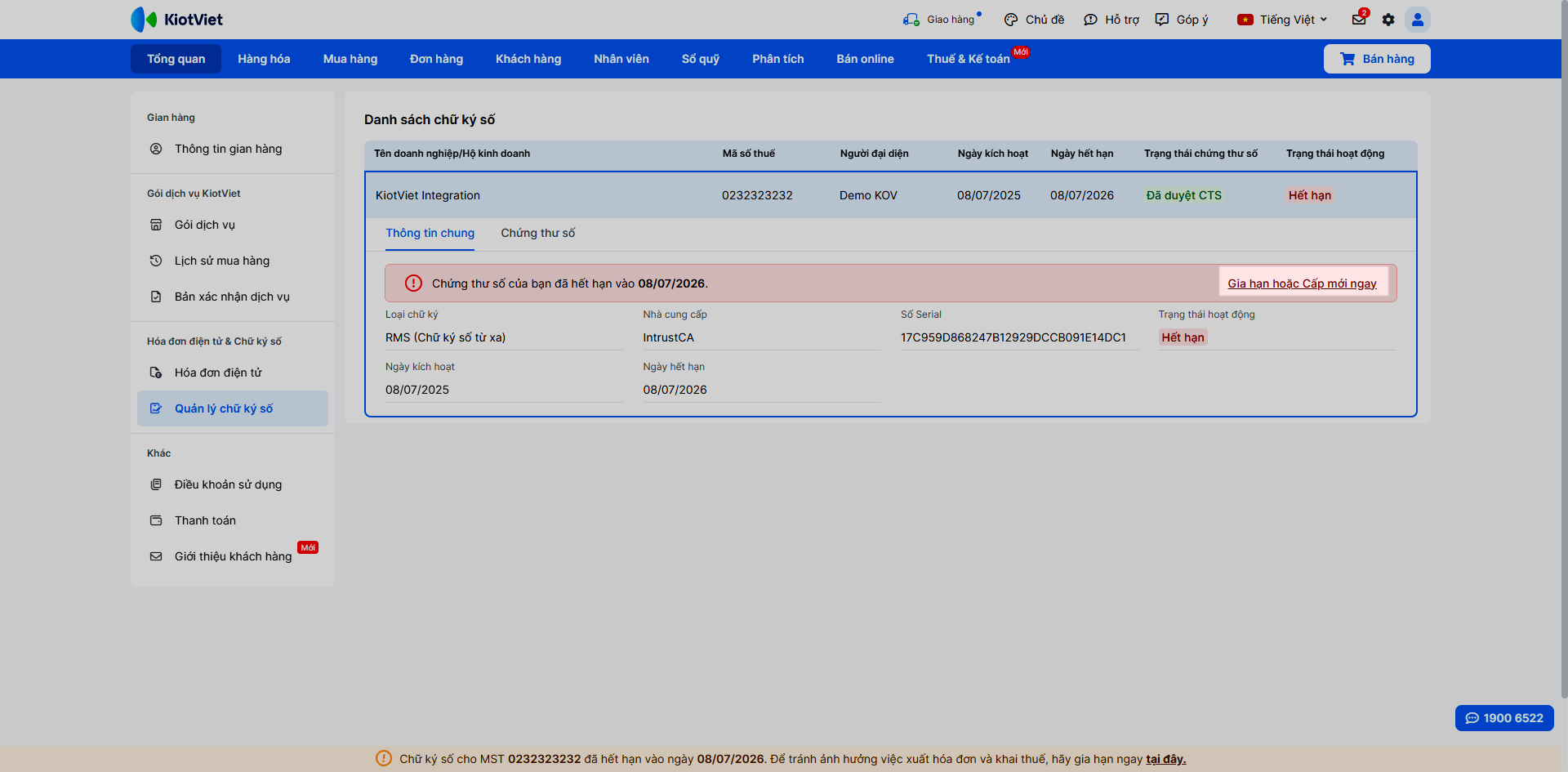Screen dimensions: 1568x772
Task: Switch to the Chứng thư số tab
Action: pyautogui.click(x=538, y=233)
